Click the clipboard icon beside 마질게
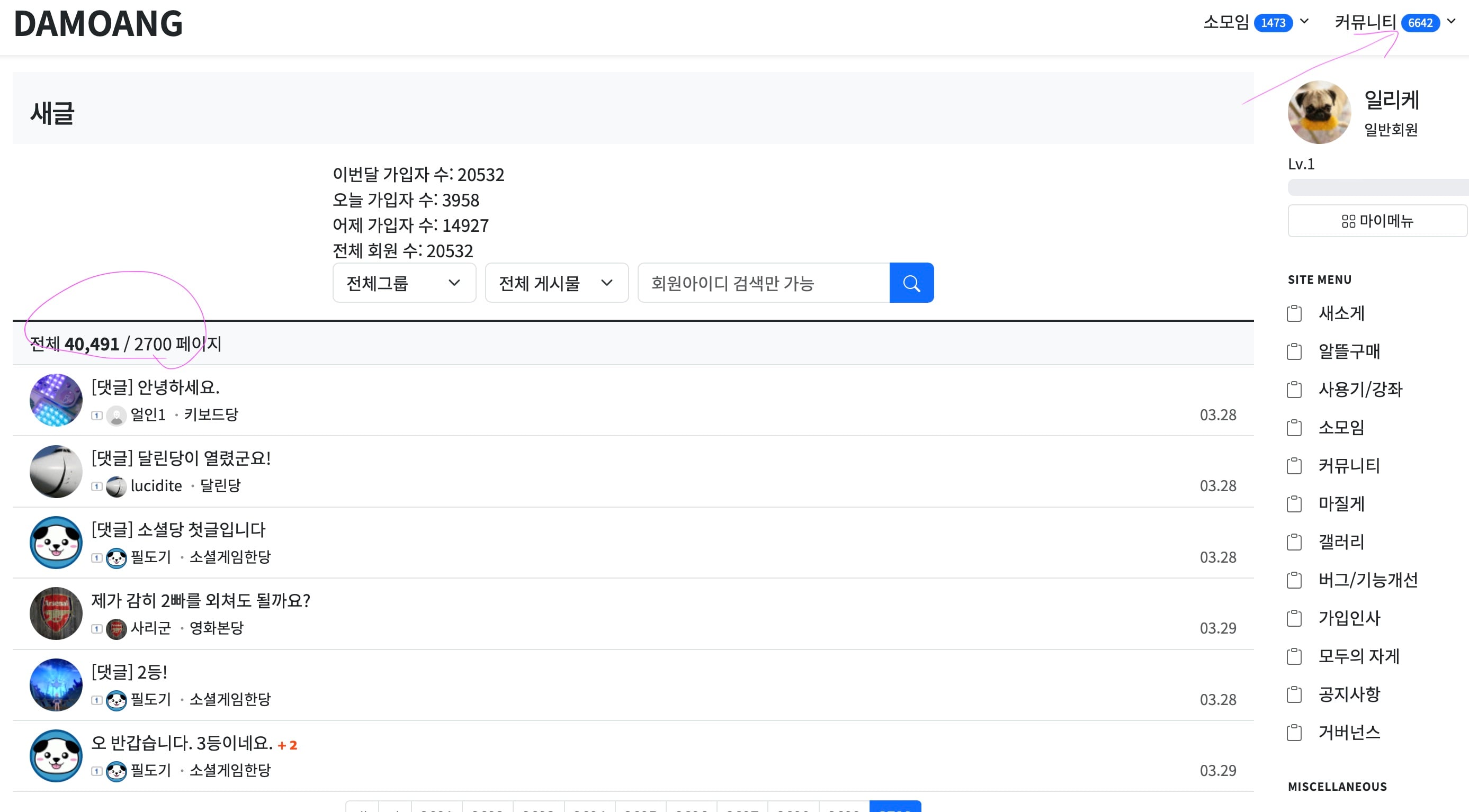1469x812 pixels. click(x=1294, y=504)
